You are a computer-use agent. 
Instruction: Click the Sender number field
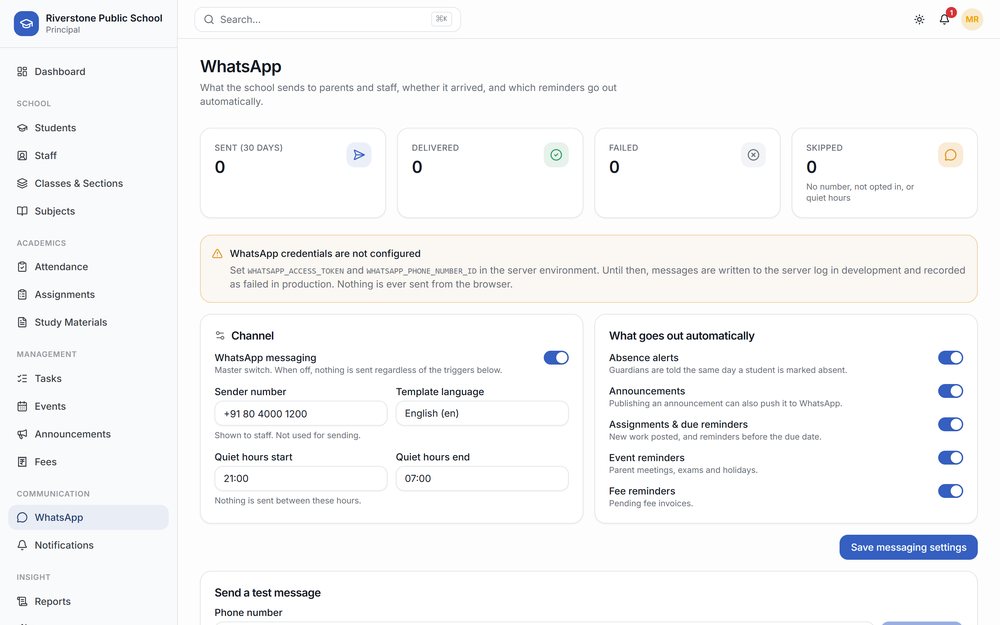301,413
